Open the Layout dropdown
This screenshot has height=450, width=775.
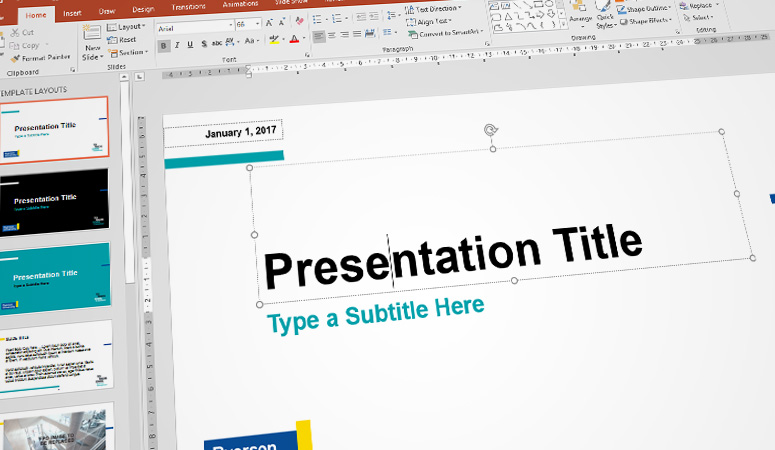coord(125,26)
